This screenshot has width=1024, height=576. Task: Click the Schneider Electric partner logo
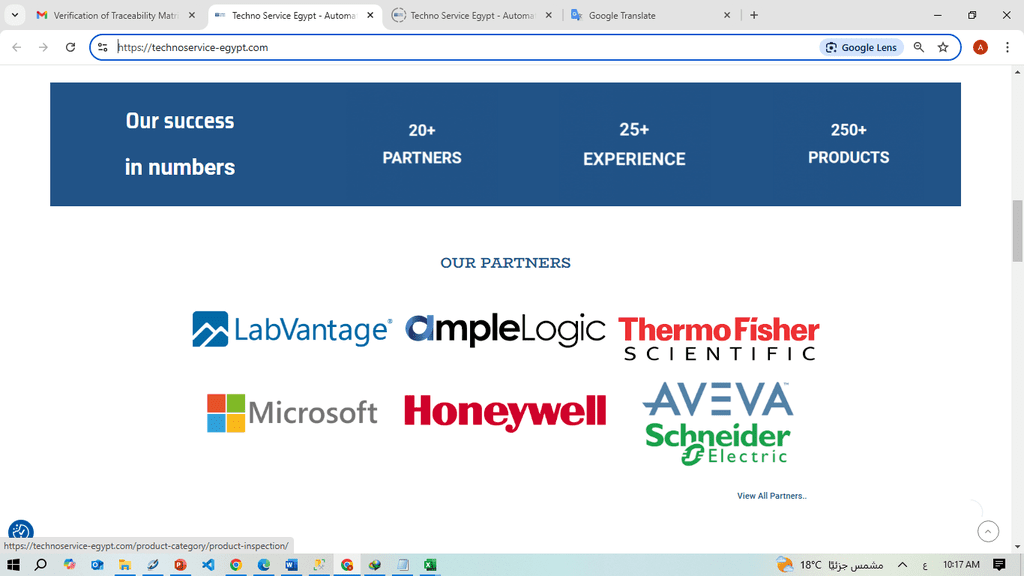[x=717, y=444]
